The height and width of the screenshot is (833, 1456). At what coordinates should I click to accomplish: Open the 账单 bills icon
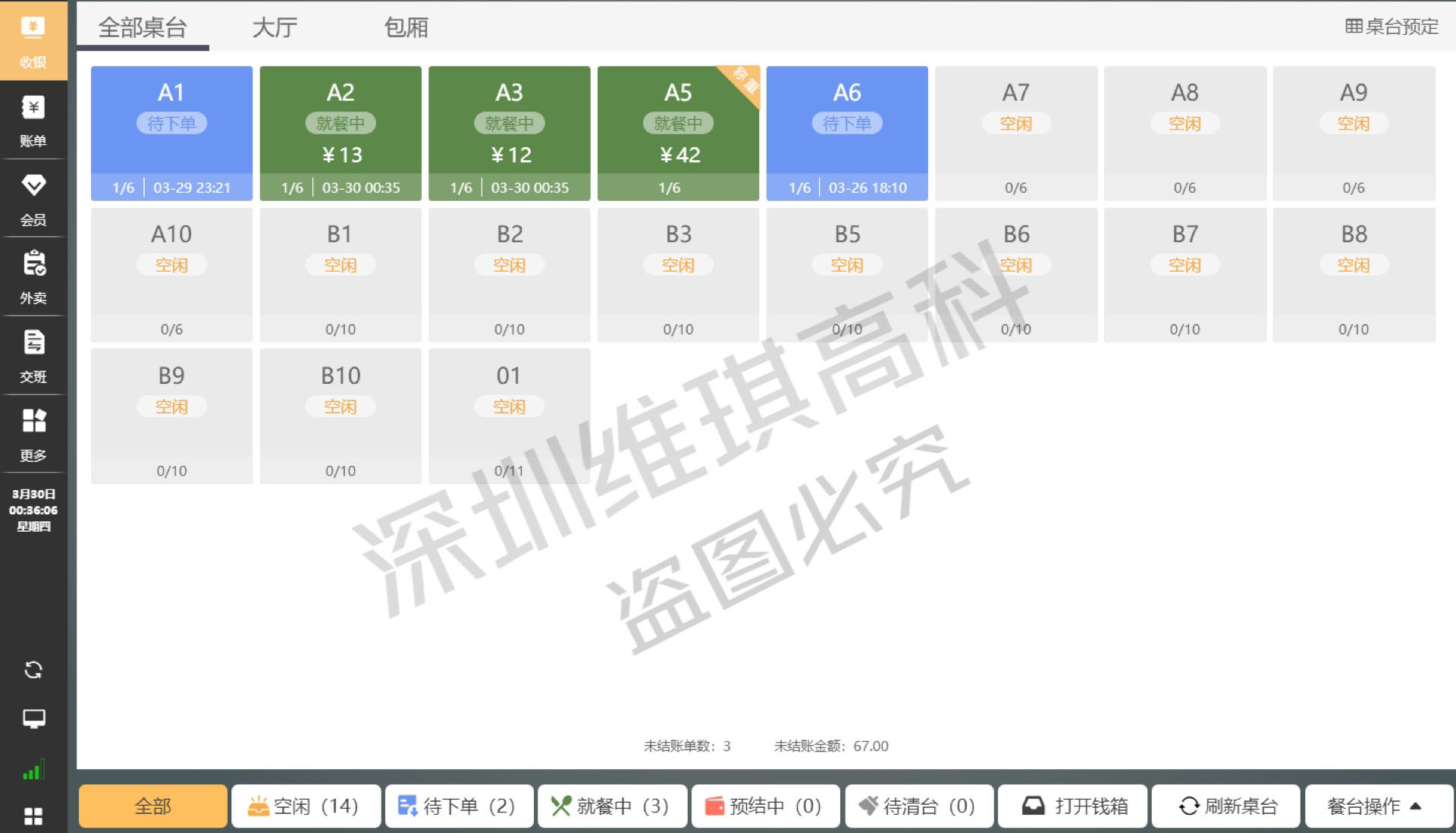tap(33, 120)
